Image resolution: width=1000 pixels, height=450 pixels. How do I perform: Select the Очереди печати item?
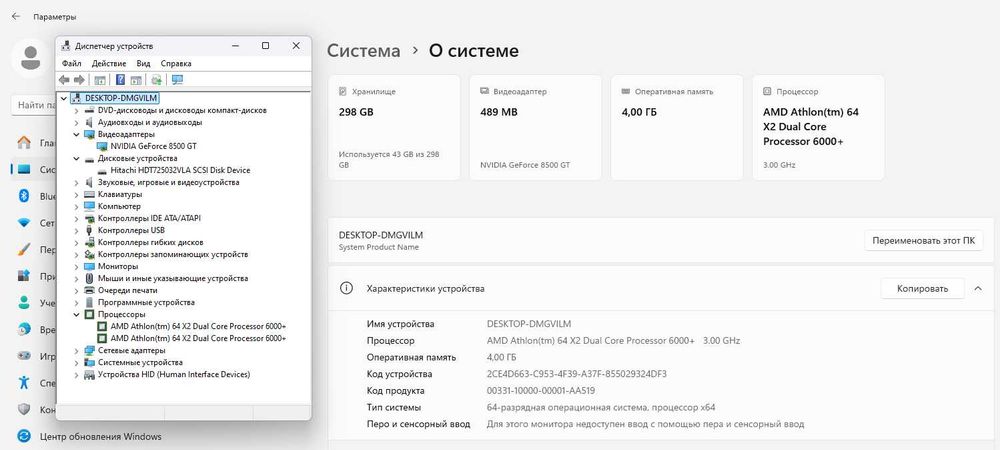[128, 290]
